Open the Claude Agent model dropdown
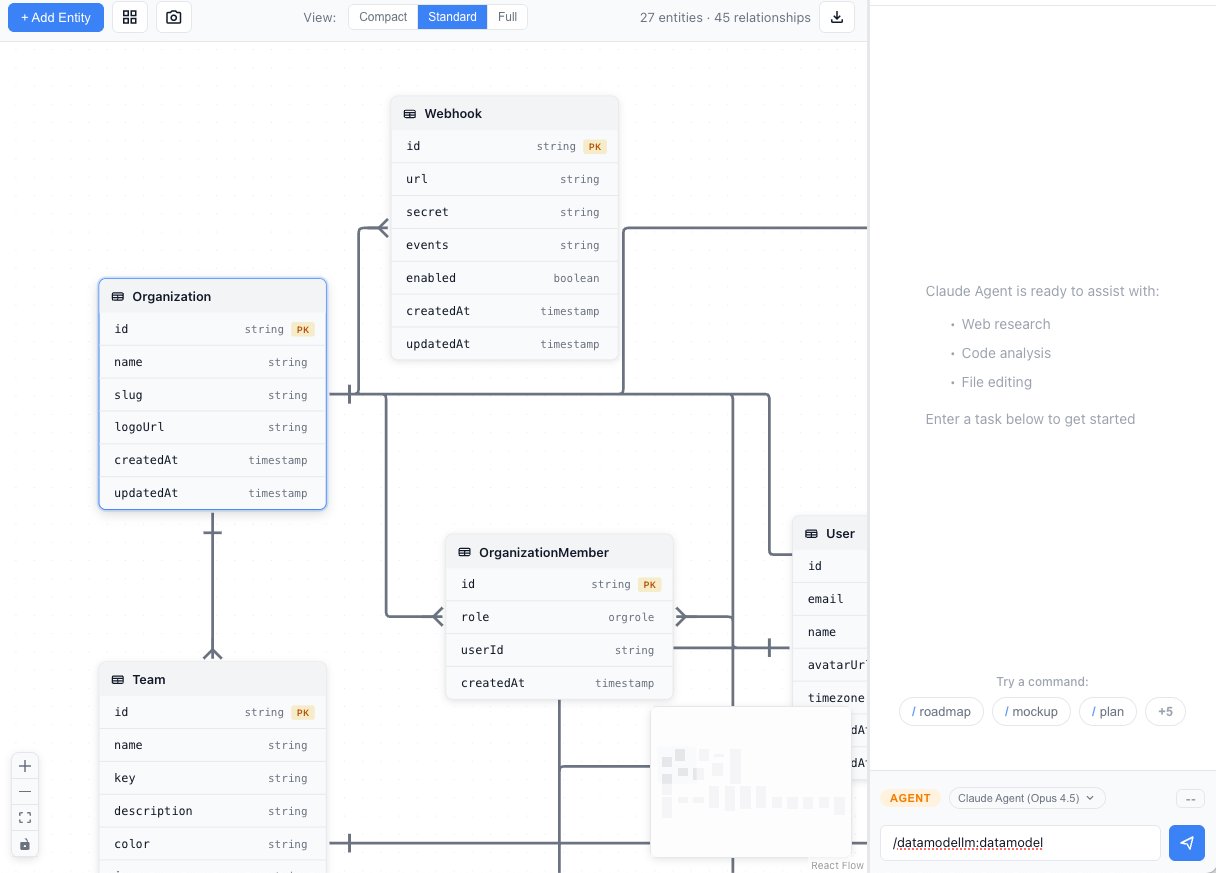 [x=1027, y=798]
